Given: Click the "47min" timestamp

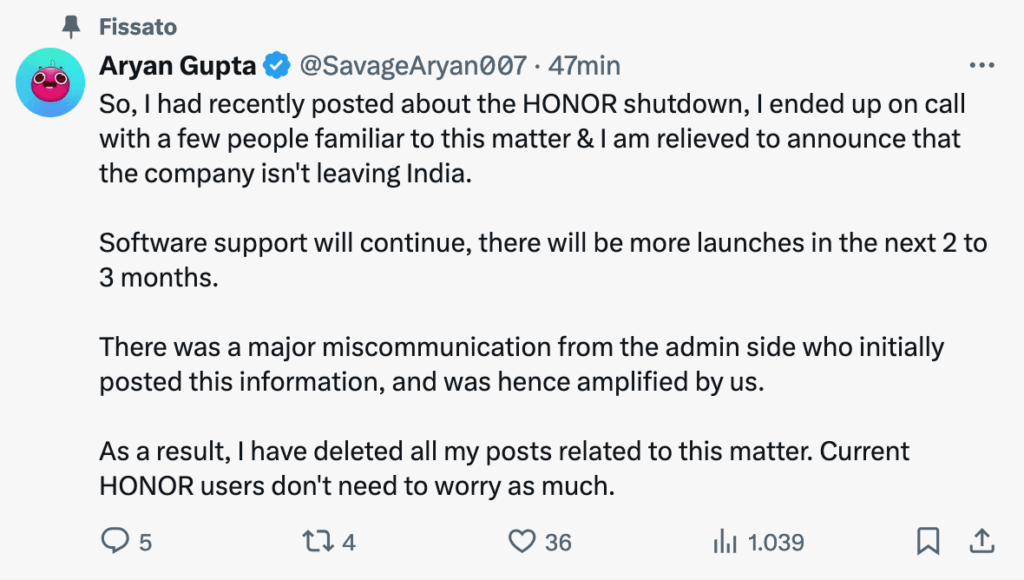Looking at the screenshot, I should click(585, 66).
